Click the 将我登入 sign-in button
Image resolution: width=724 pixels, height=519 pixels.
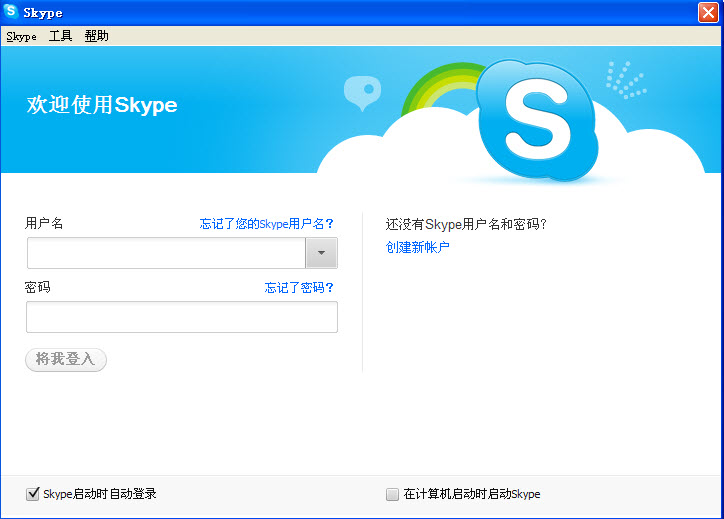click(x=66, y=359)
